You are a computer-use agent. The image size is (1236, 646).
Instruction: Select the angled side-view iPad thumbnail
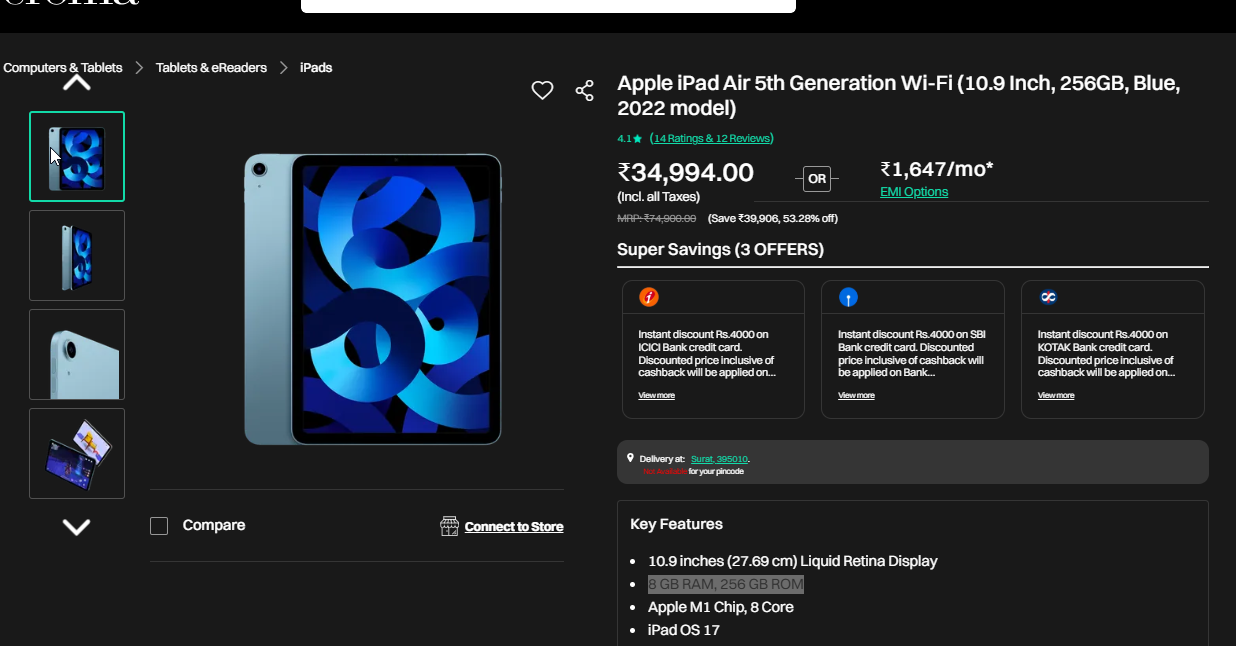pos(77,255)
